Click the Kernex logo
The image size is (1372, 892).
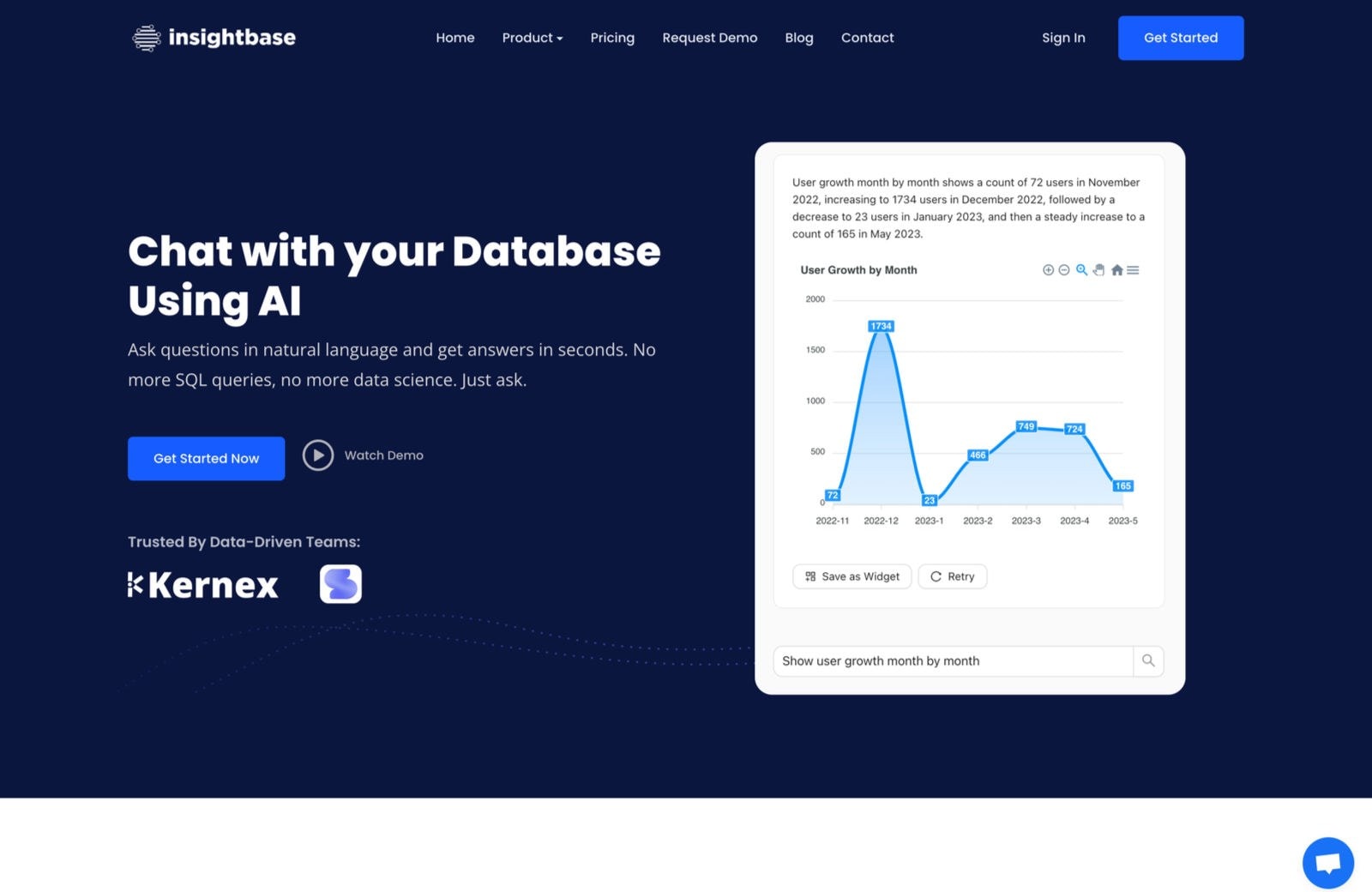(x=203, y=585)
